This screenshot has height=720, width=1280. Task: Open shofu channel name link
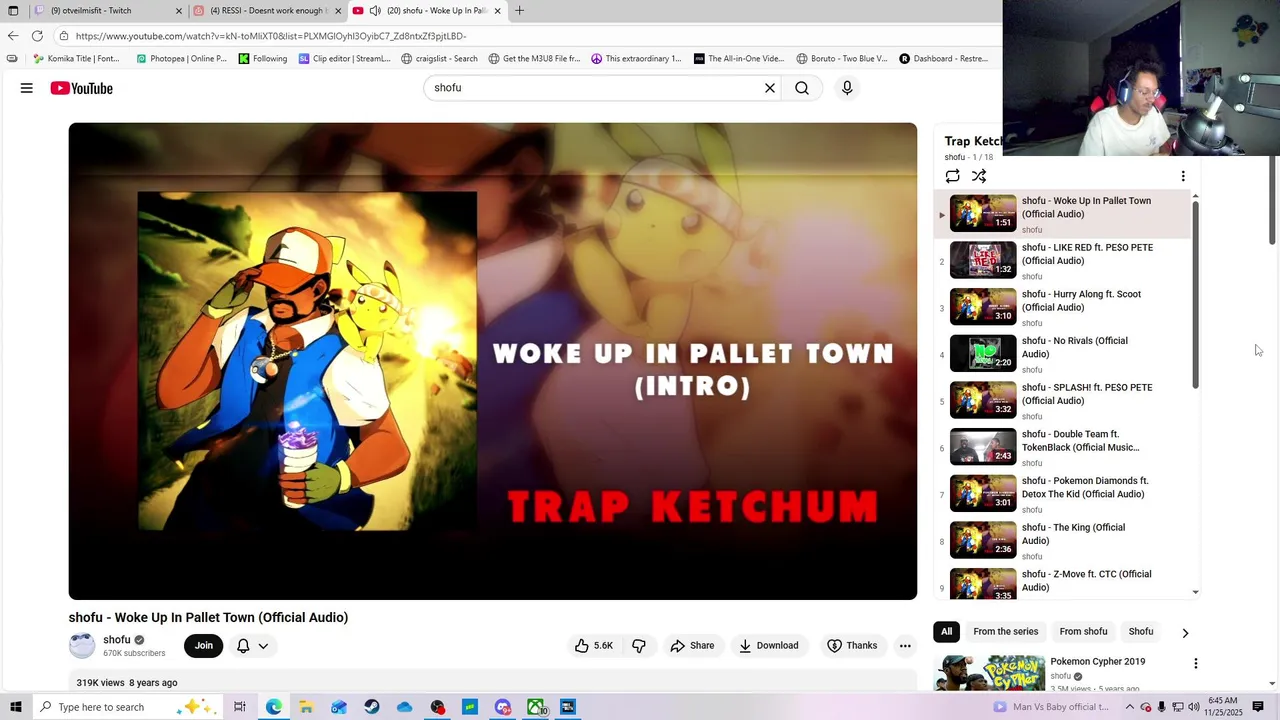pos(117,640)
